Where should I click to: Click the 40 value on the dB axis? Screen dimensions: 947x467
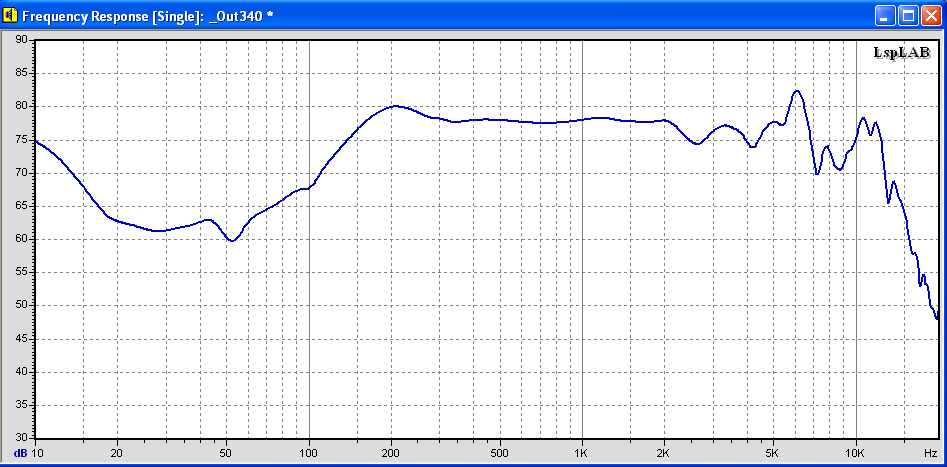coord(21,372)
